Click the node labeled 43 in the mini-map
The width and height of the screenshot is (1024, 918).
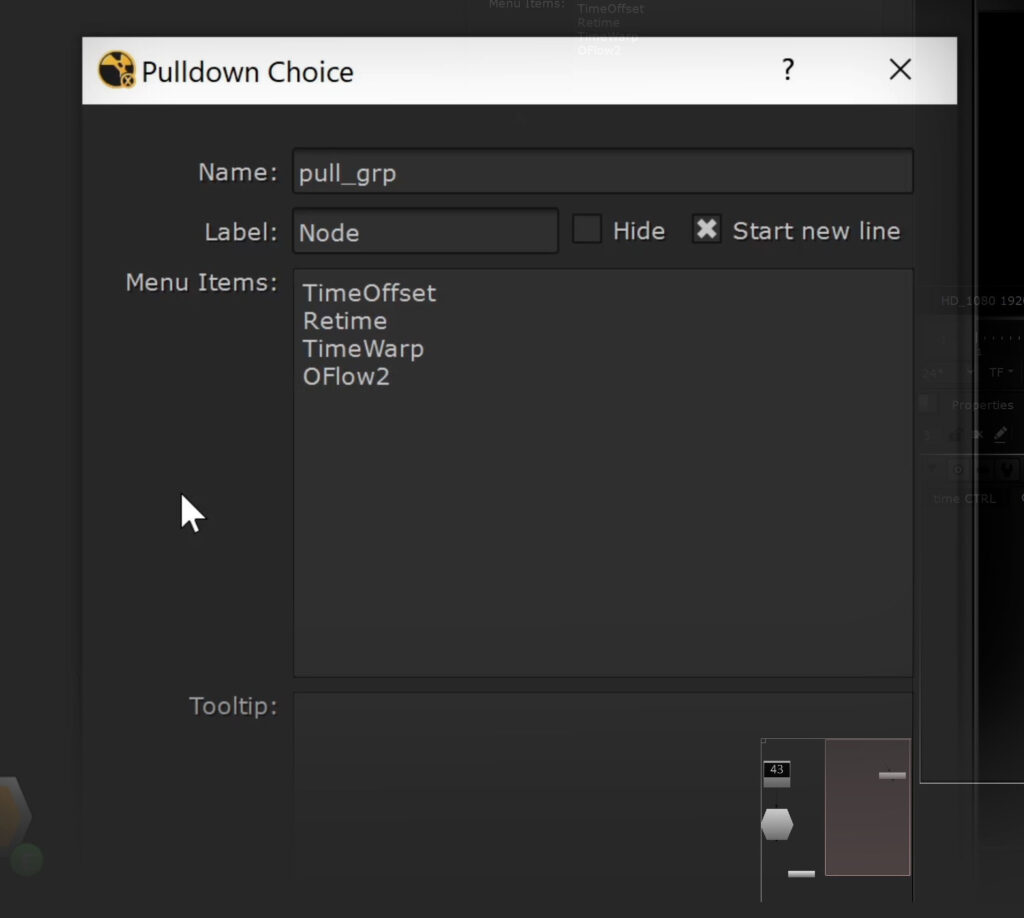pos(776,774)
